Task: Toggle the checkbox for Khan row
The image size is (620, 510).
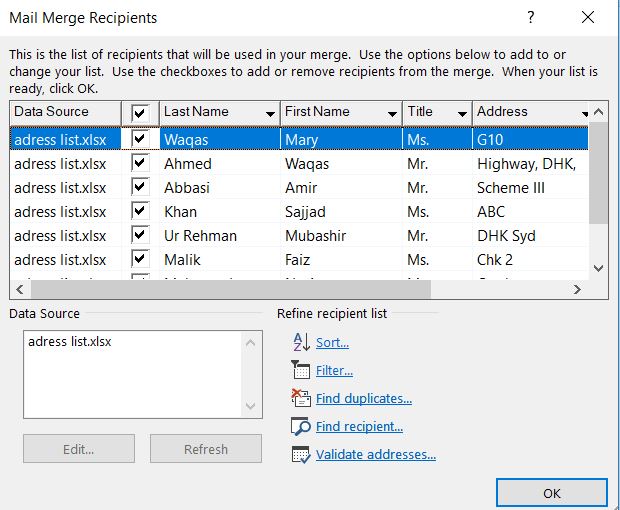Action: tap(140, 211)
